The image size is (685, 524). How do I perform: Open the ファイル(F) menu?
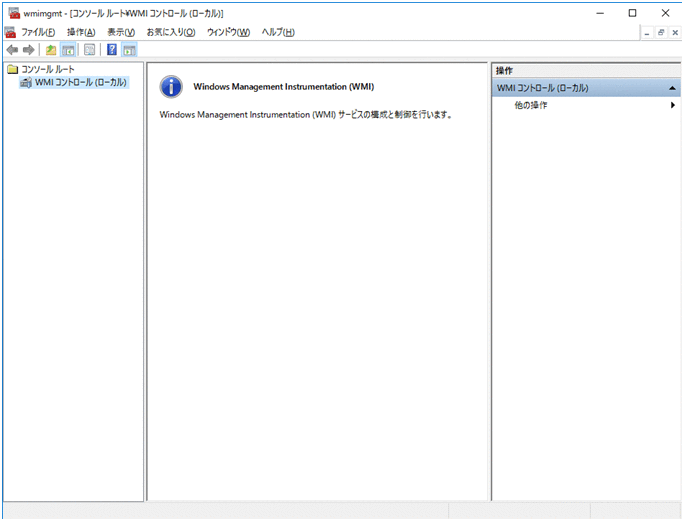(x=38, y=32)
